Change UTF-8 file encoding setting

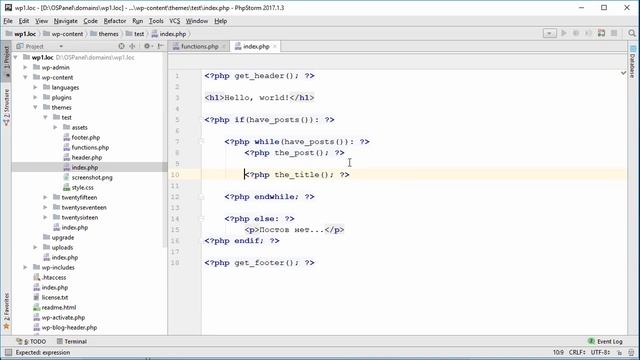click(600, 352)
